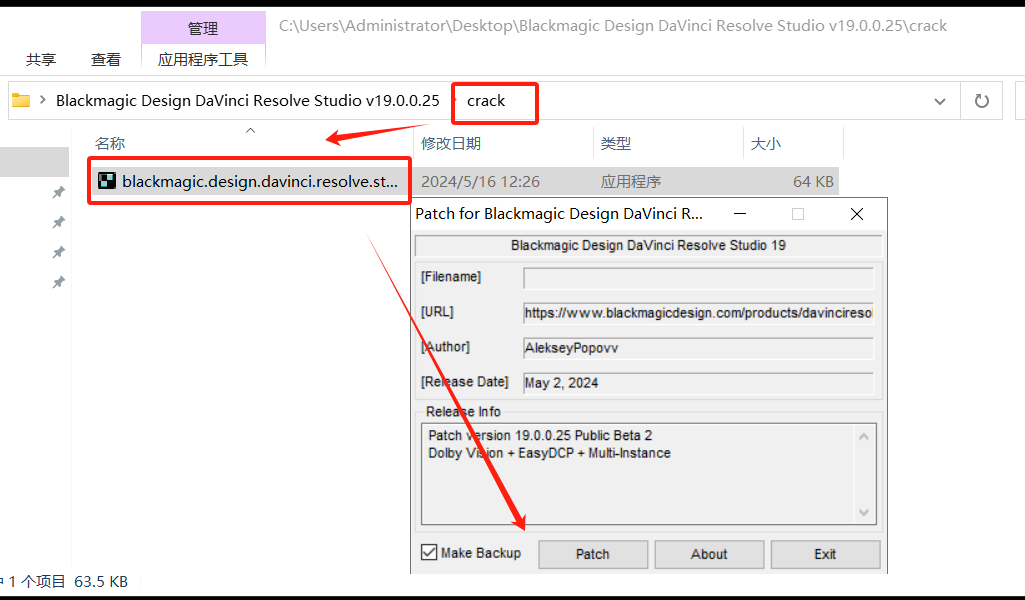Click the first pin icon in sidebar
Image resolution: width=1025 pixels, height=600 pixels.
click(x=59, y=192)
